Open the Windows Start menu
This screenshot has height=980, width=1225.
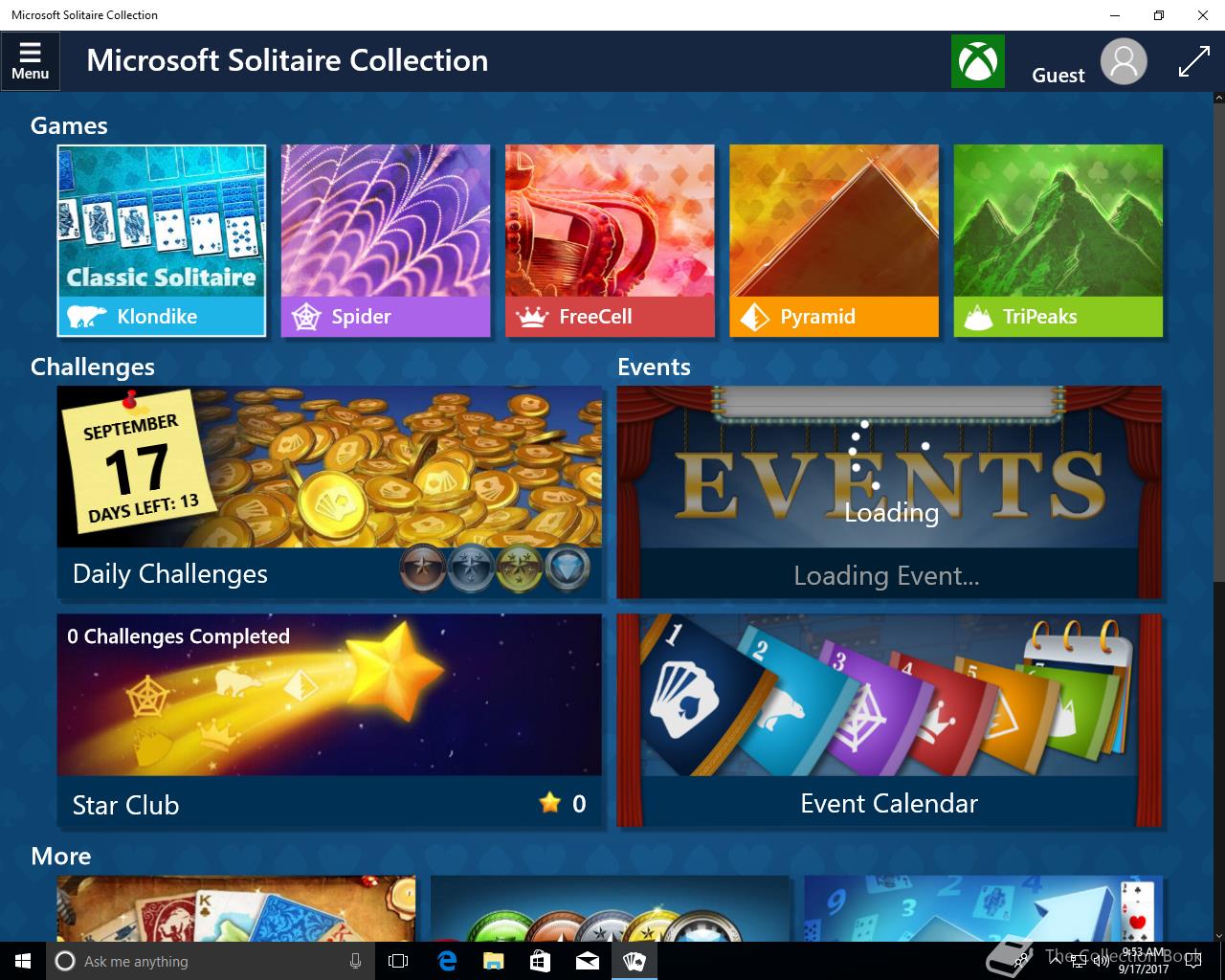point(23,961)
